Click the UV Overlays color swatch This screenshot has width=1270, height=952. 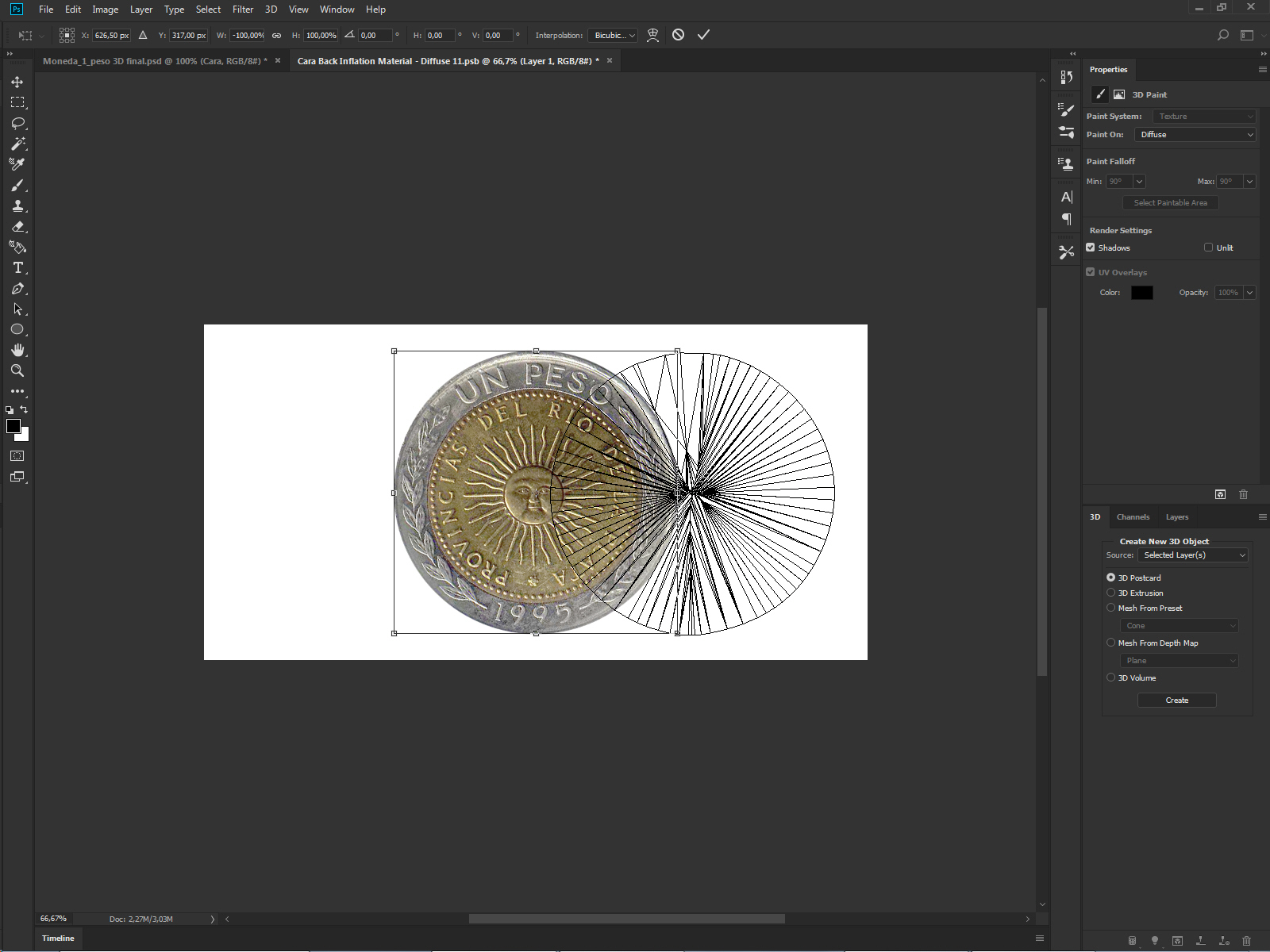1141,292
